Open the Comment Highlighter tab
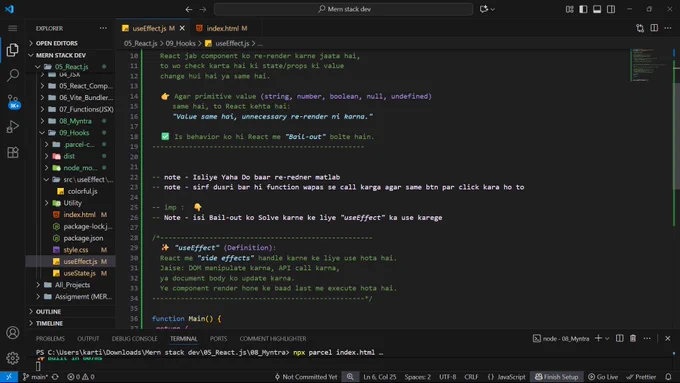This screenshot has width=680, height=383. coord(273,339)
